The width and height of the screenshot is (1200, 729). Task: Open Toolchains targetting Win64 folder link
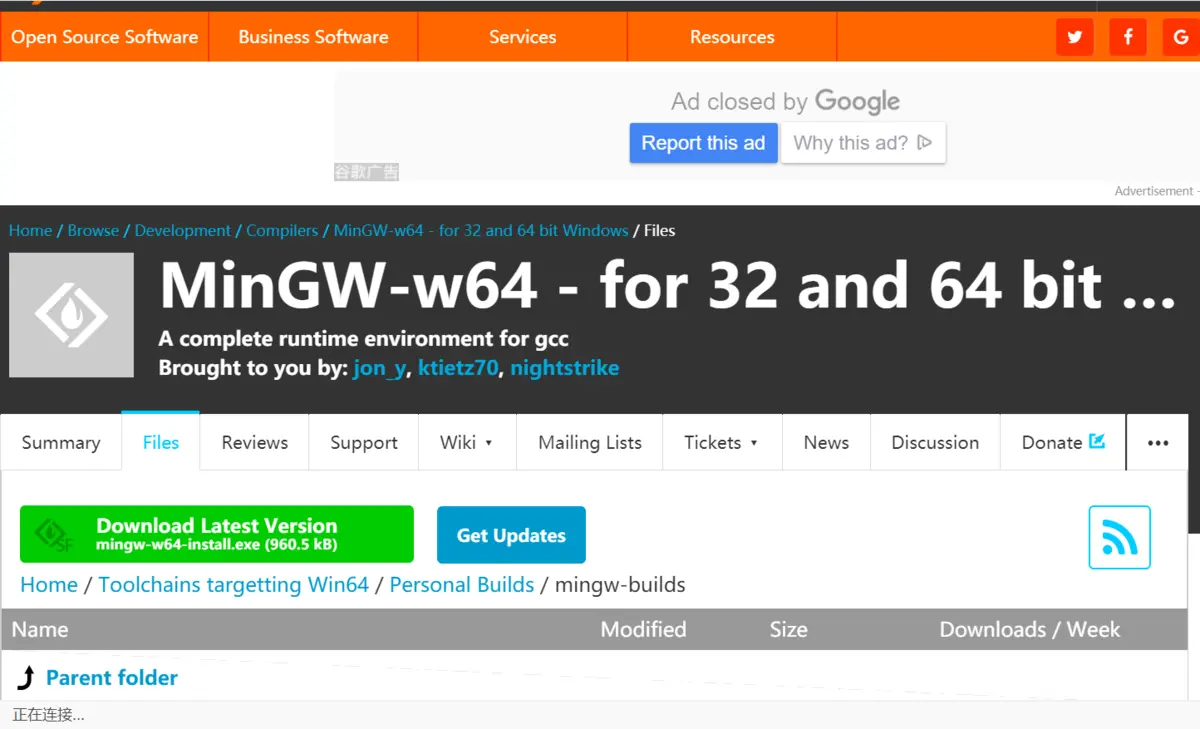(x=234, y=585)
